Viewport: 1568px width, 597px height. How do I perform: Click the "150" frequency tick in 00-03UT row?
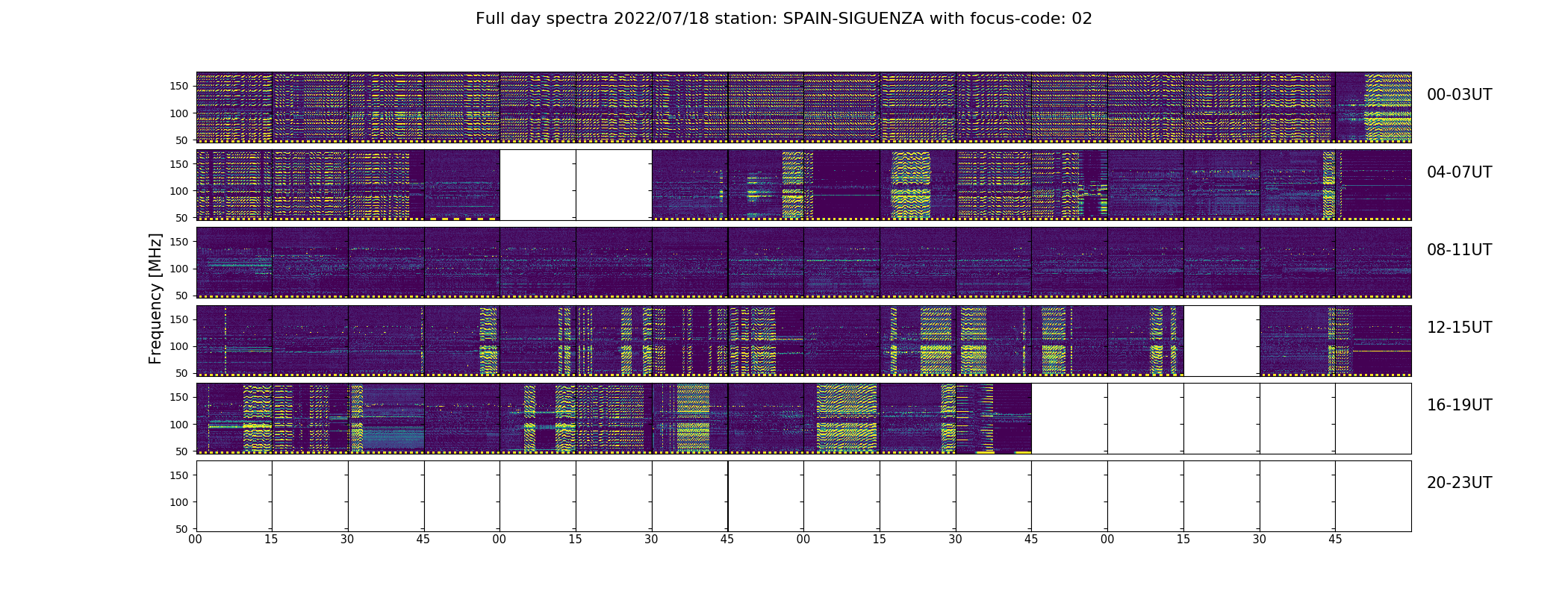(x=178, y=87)
